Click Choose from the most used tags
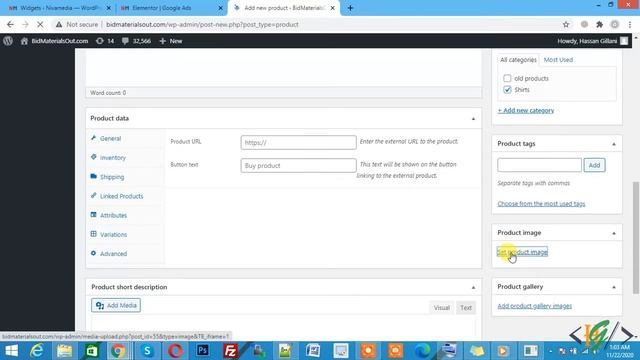This screenshot has width=640, height=360. (x=541, y=203)
